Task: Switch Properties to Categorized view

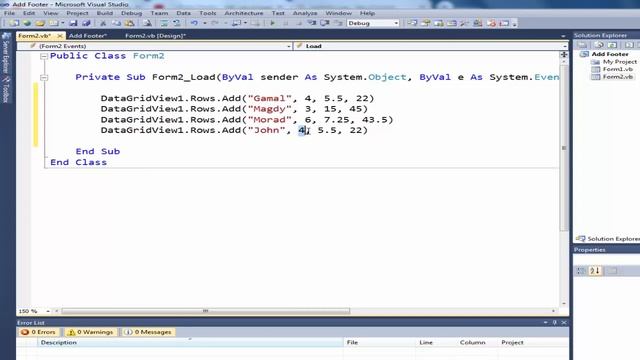Action: 581,270
